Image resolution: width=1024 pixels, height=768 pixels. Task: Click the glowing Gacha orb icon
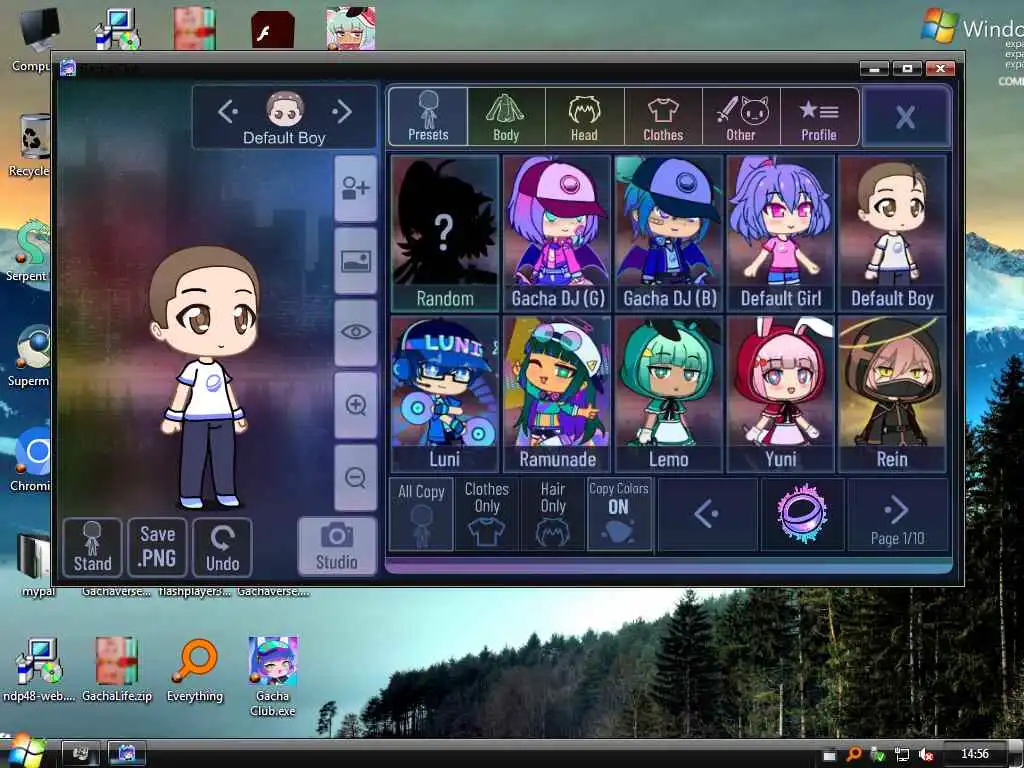point(803,515)
